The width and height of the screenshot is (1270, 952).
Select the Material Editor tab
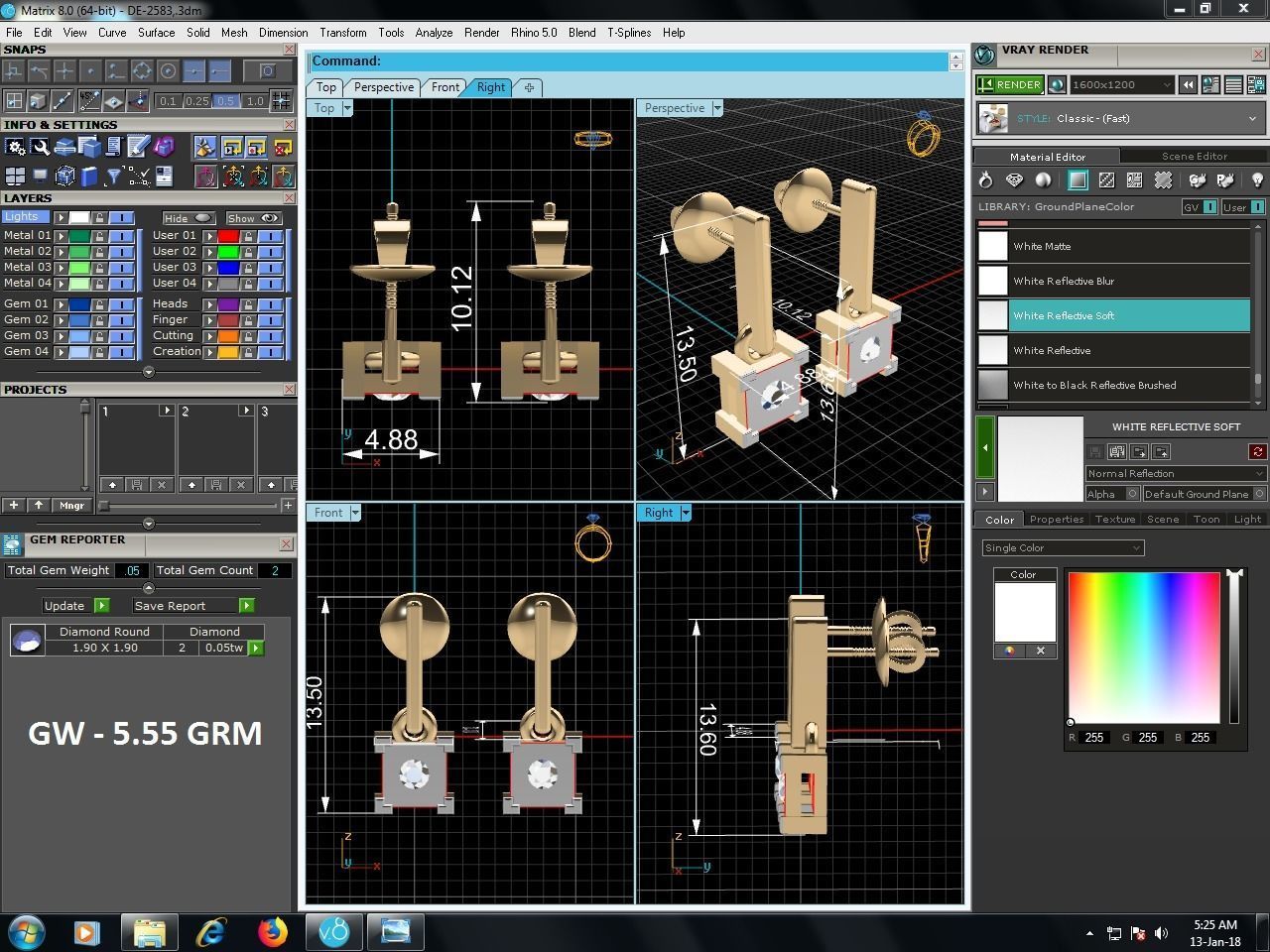[1047, 156]
